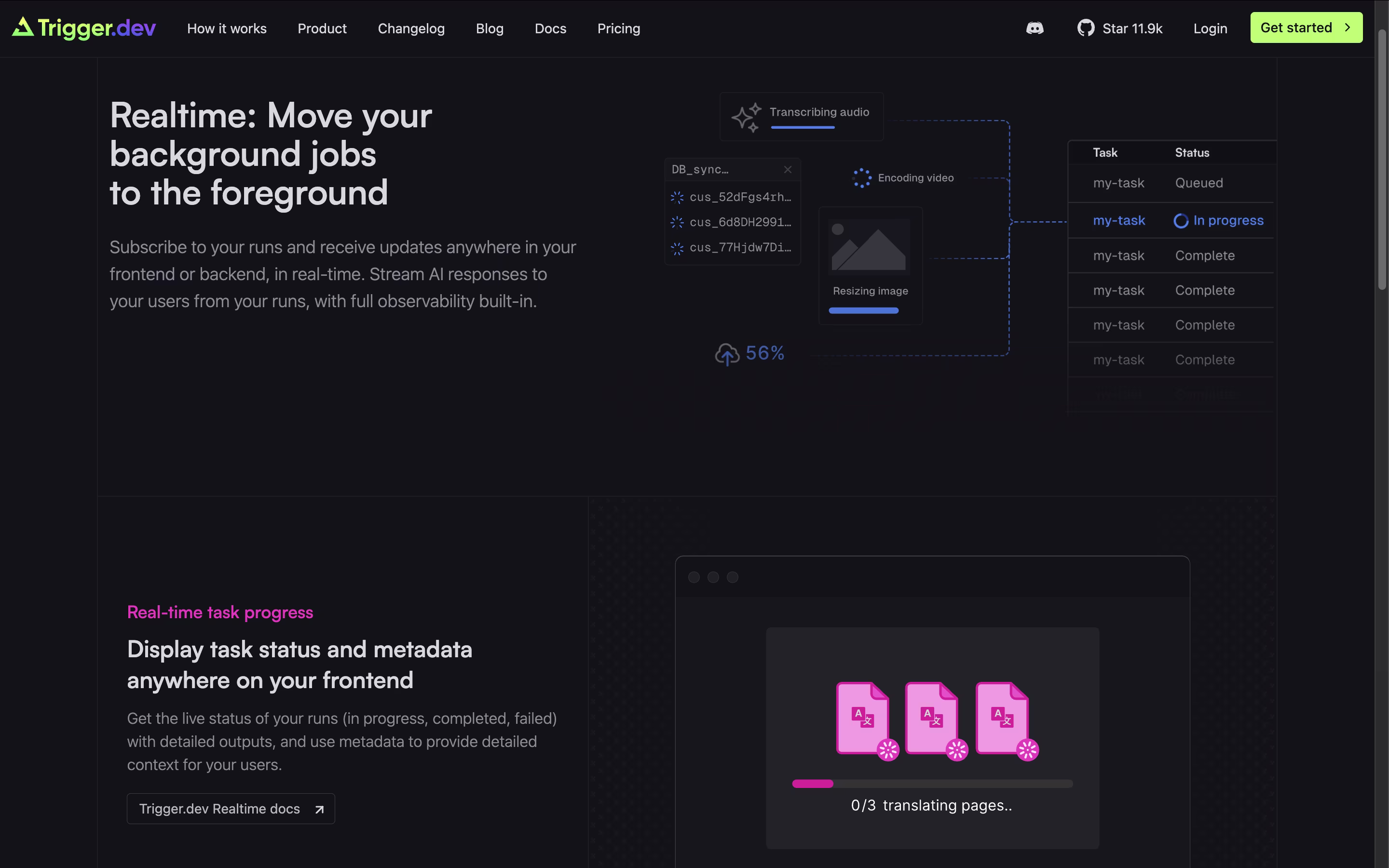Click the Login link
The height and width of the screenshot is (868, 1389).
click(1210, 28)
